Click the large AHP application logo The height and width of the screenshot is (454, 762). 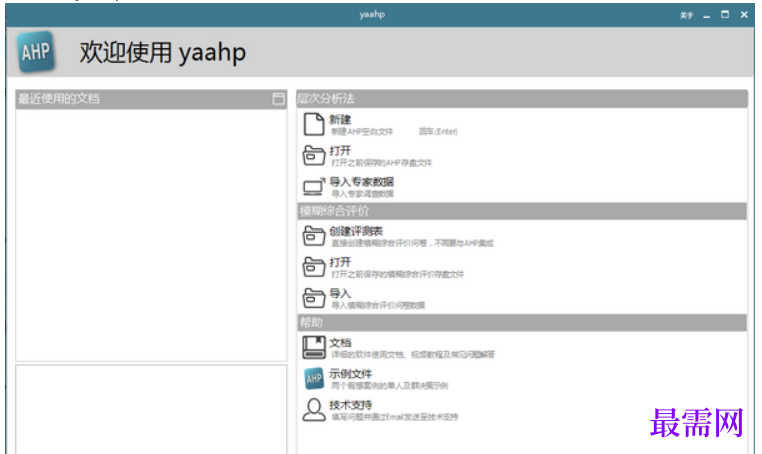[x=35, y=52]
